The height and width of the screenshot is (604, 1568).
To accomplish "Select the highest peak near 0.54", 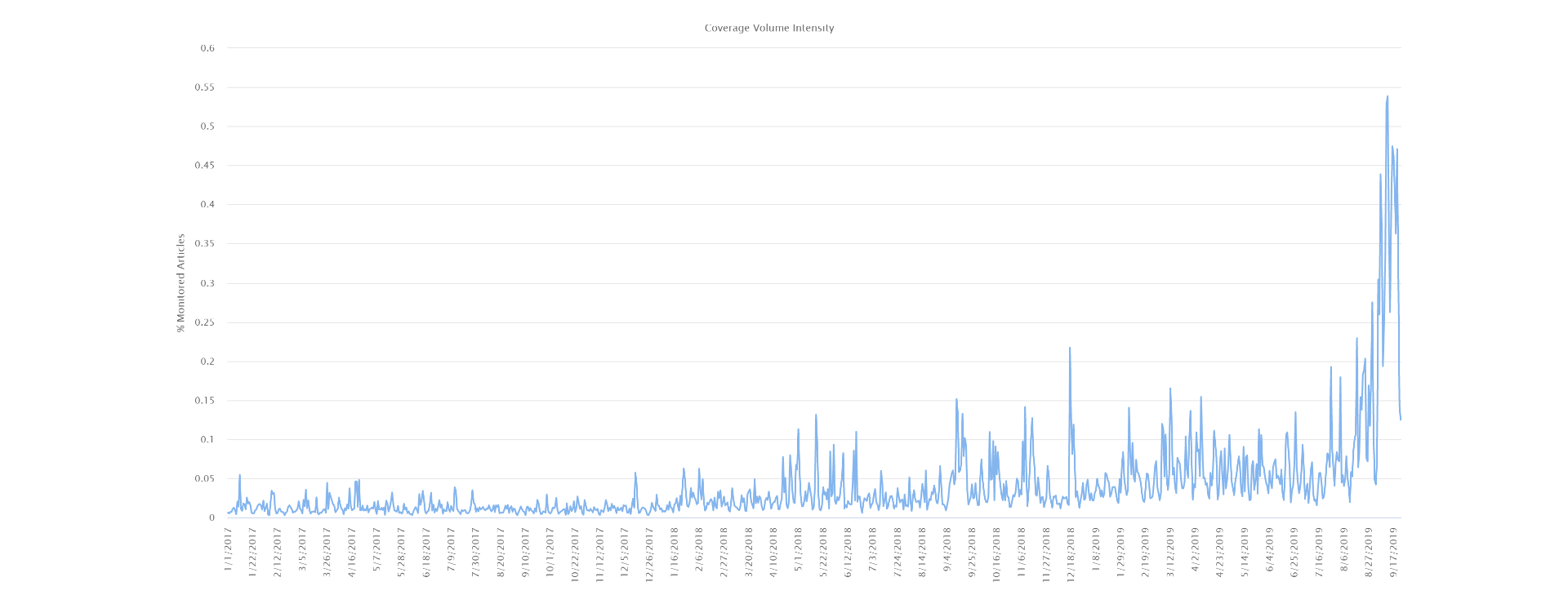I will click(x=1387, y=96).
